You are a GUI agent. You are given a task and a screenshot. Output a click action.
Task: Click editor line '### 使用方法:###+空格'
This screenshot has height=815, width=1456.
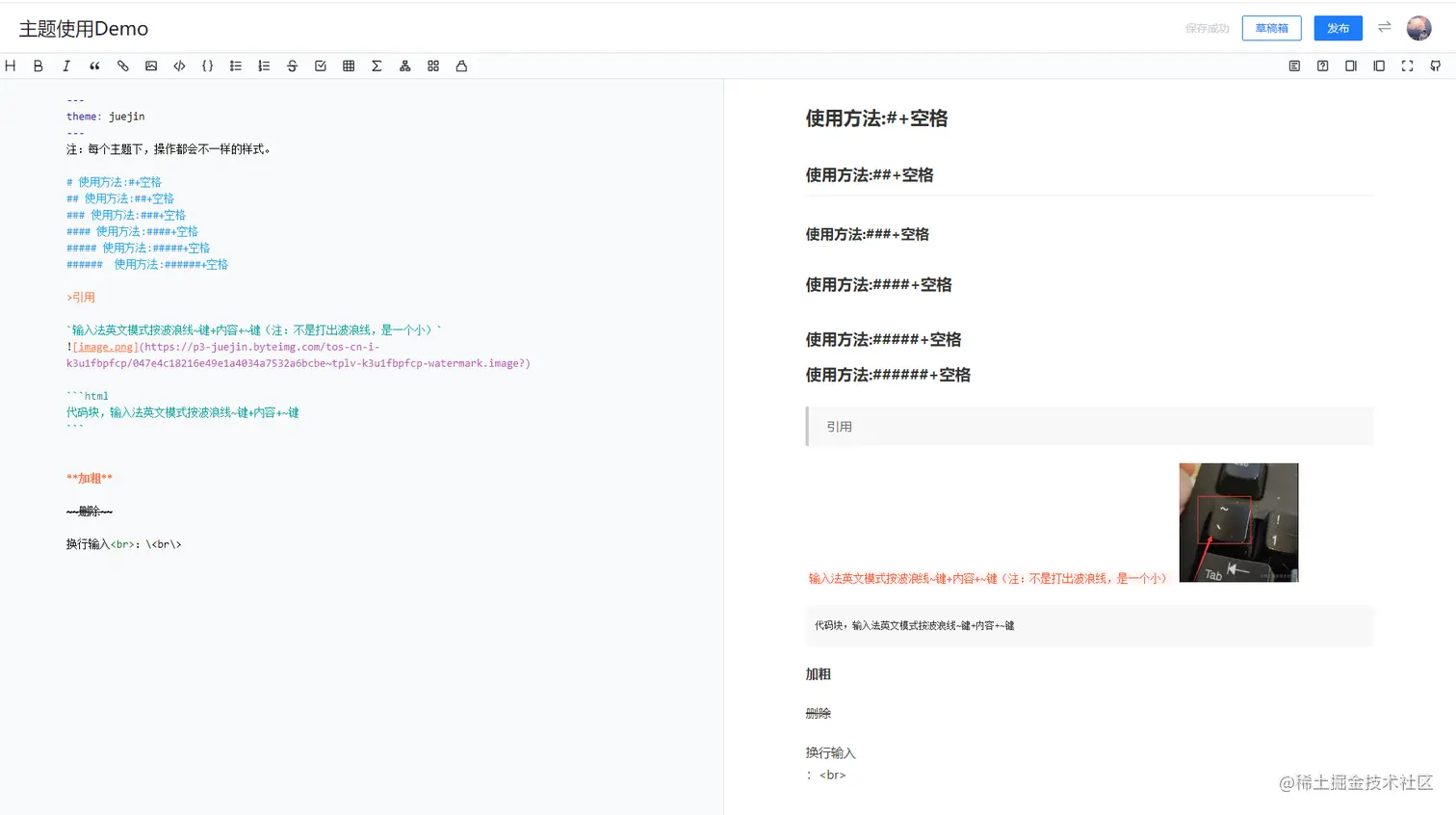pyautogui.click(x=126, y=215)
